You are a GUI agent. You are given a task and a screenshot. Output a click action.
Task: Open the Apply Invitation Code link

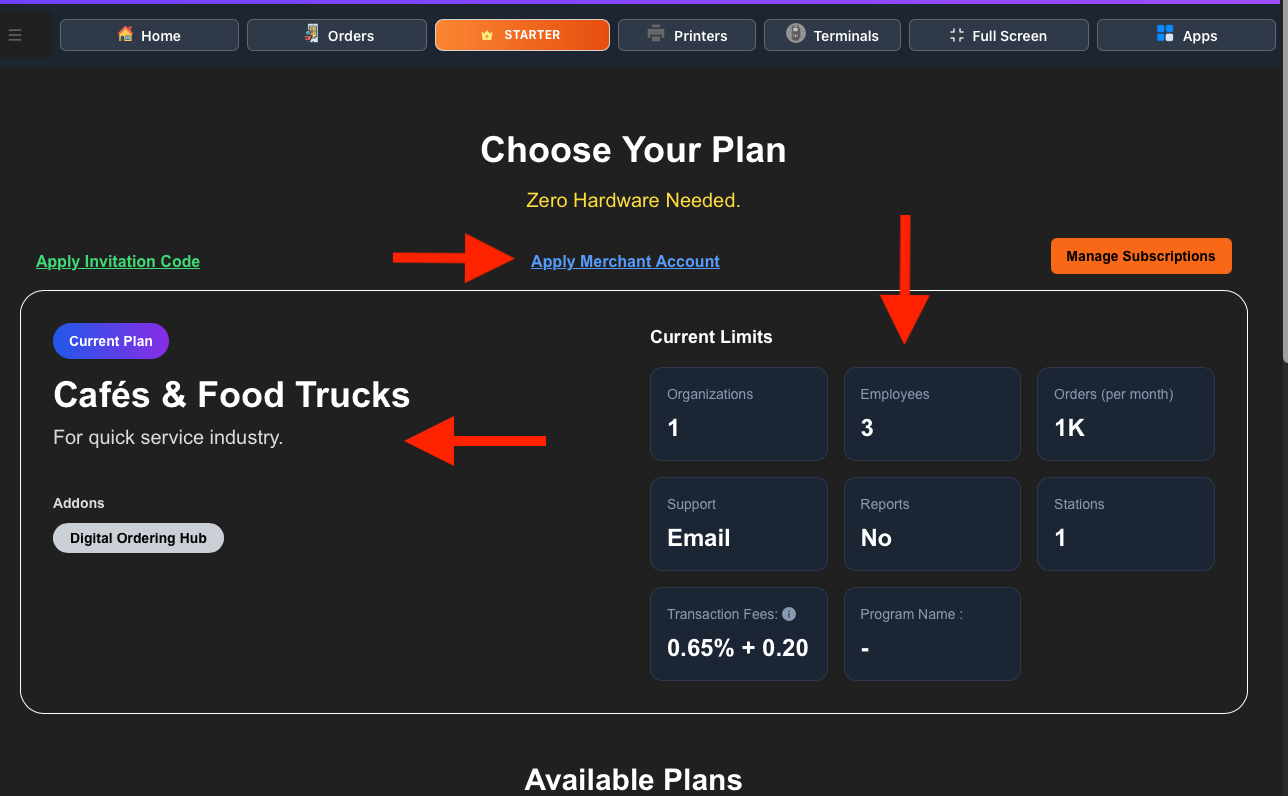tap(117, 261)
